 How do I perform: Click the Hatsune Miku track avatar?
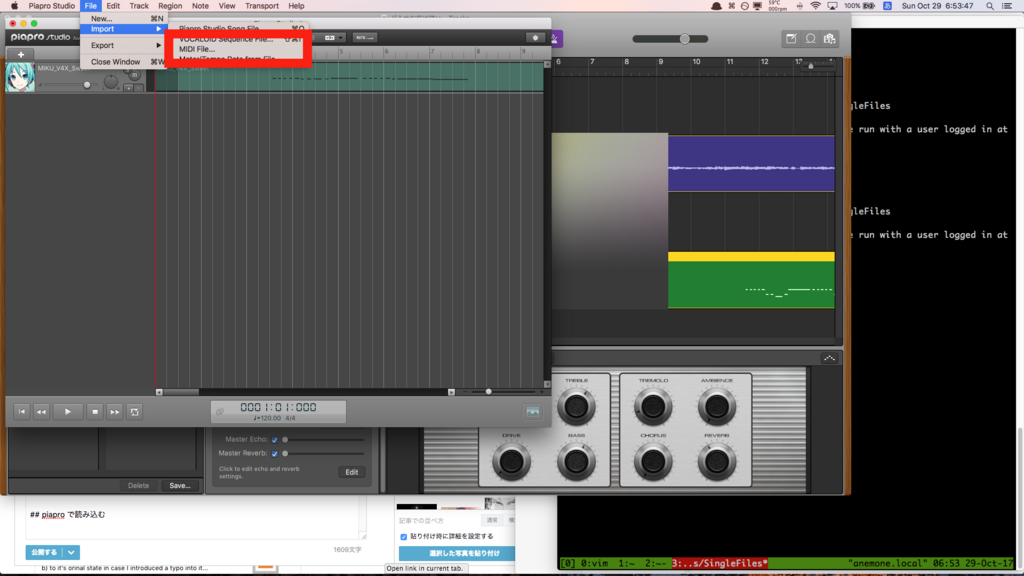coord(20,77)
